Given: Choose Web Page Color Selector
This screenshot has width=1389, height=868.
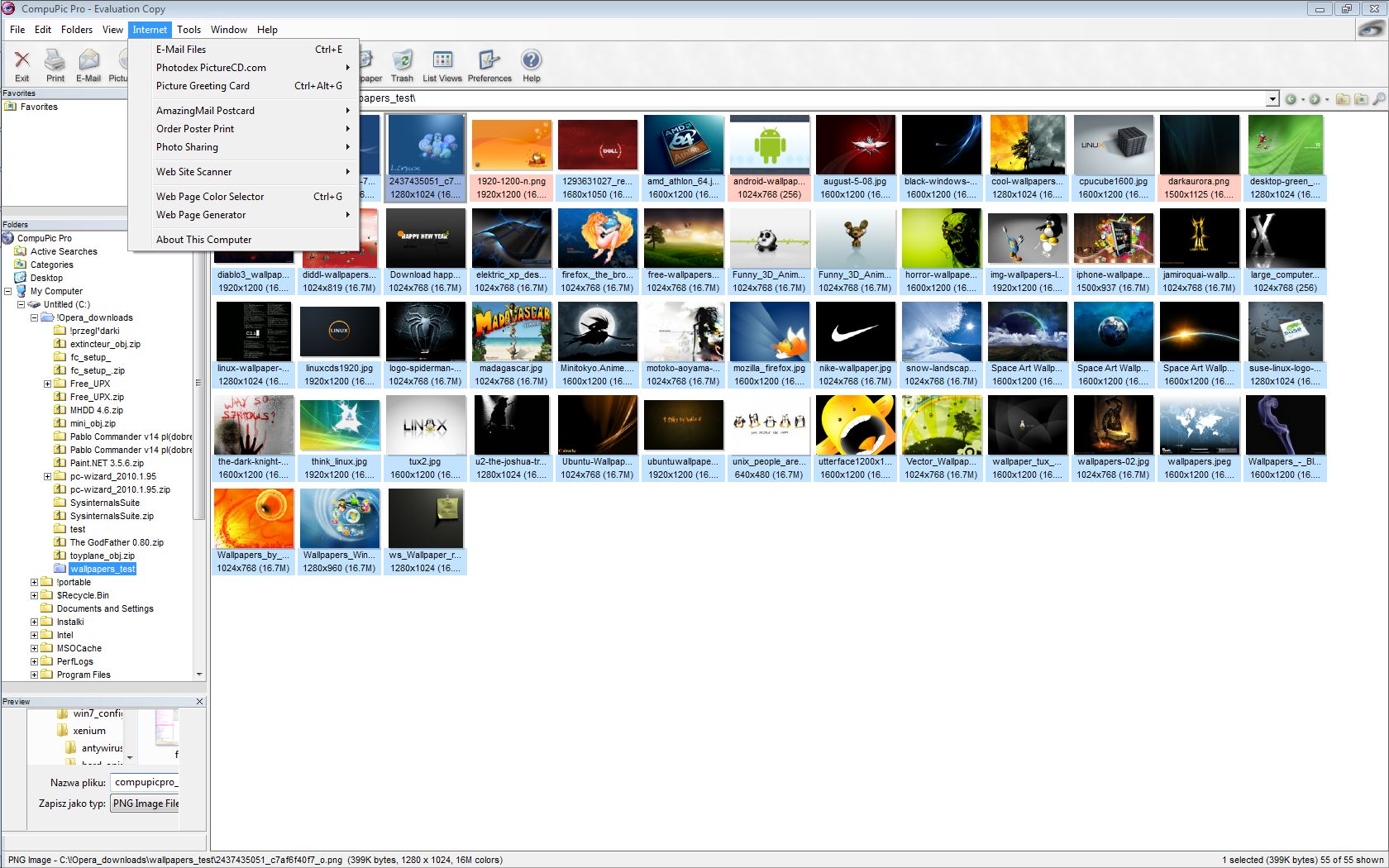Looking at the screenshot, I should tap(244, 197).
